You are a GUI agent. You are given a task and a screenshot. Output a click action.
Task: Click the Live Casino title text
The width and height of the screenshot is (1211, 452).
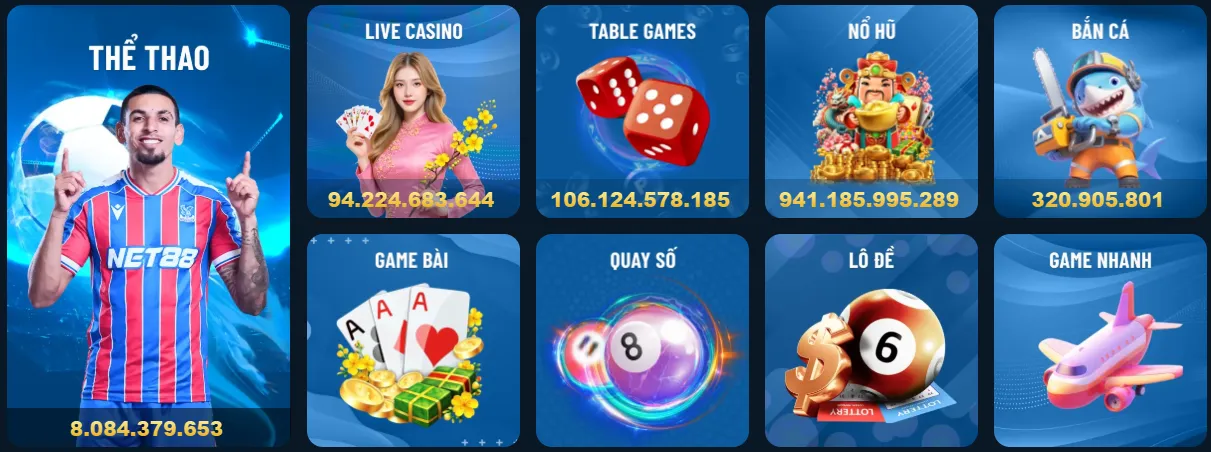tap(413, 31)
